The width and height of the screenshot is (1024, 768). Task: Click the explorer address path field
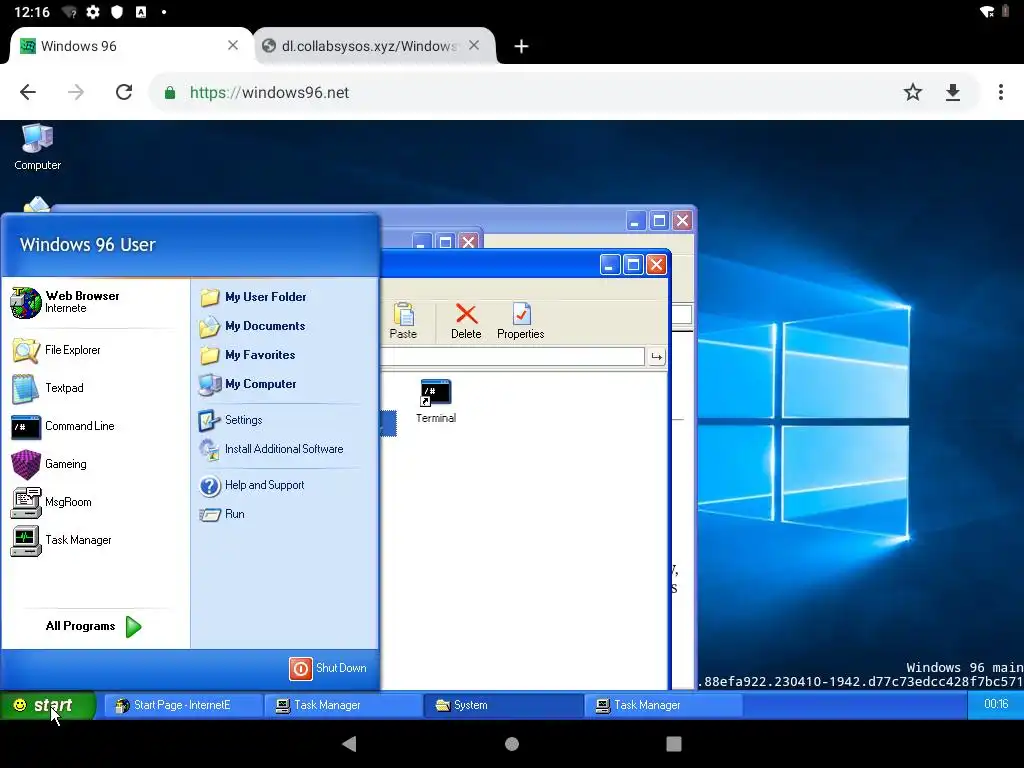click(513, 357)
